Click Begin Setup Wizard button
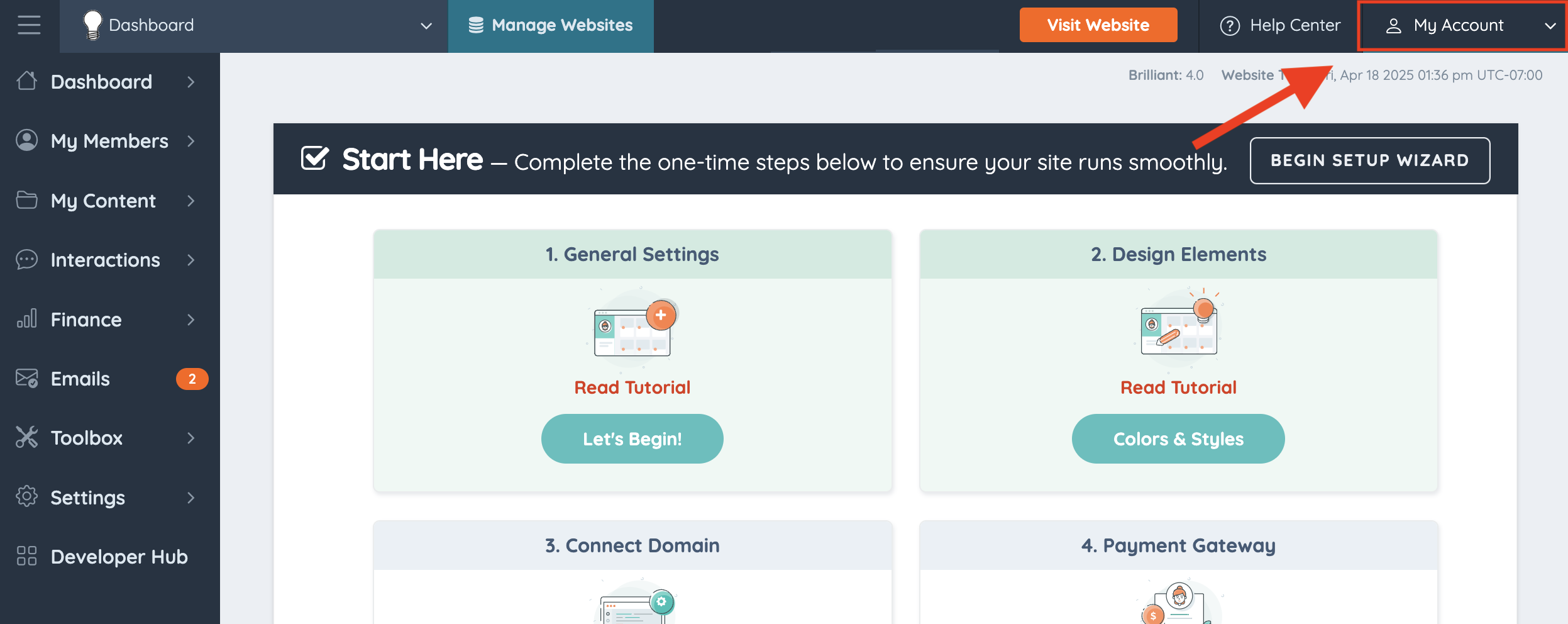The image size is (1568, 624). coord(1370,160)
